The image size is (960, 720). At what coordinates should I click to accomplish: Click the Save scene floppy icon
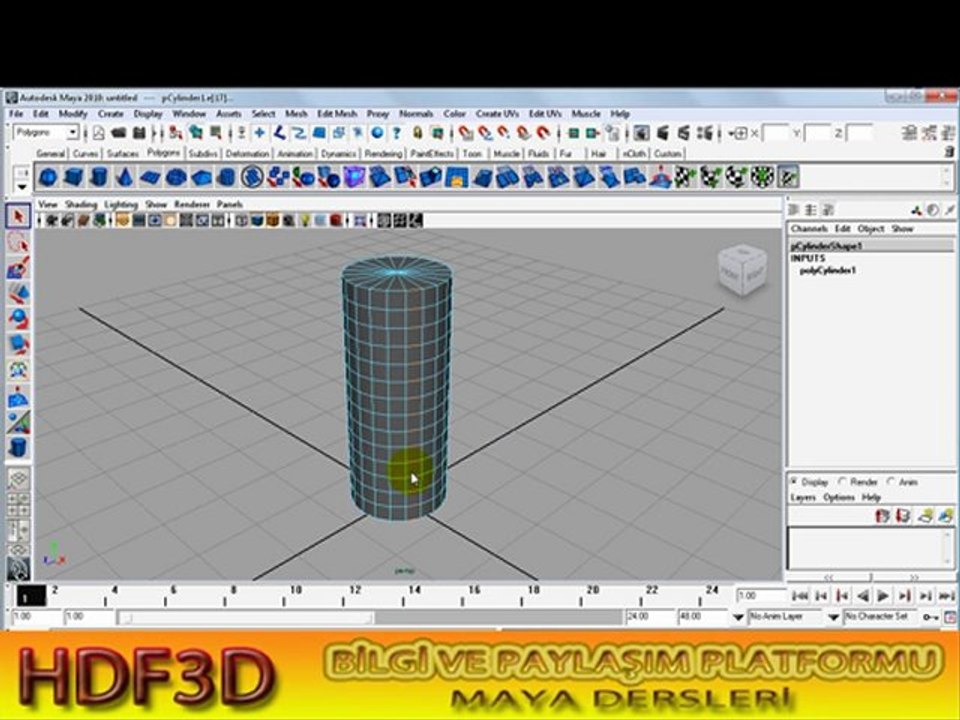pyautogui.click(x=140, y=133)
